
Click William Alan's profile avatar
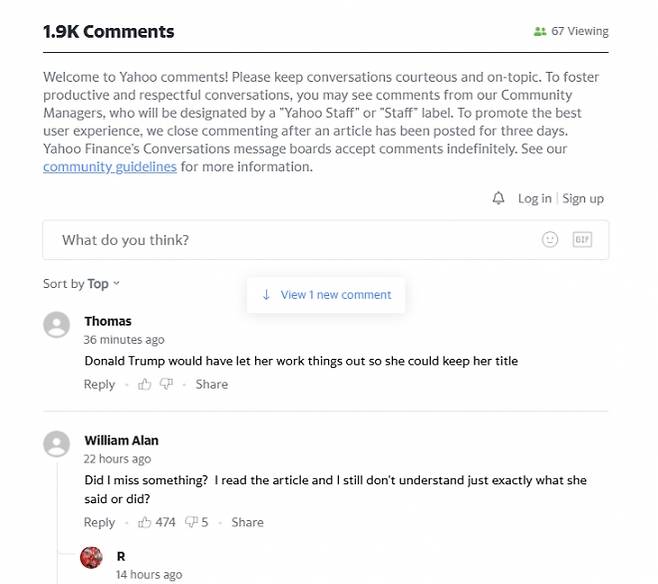pyautogui.click(x=58, y=444)
